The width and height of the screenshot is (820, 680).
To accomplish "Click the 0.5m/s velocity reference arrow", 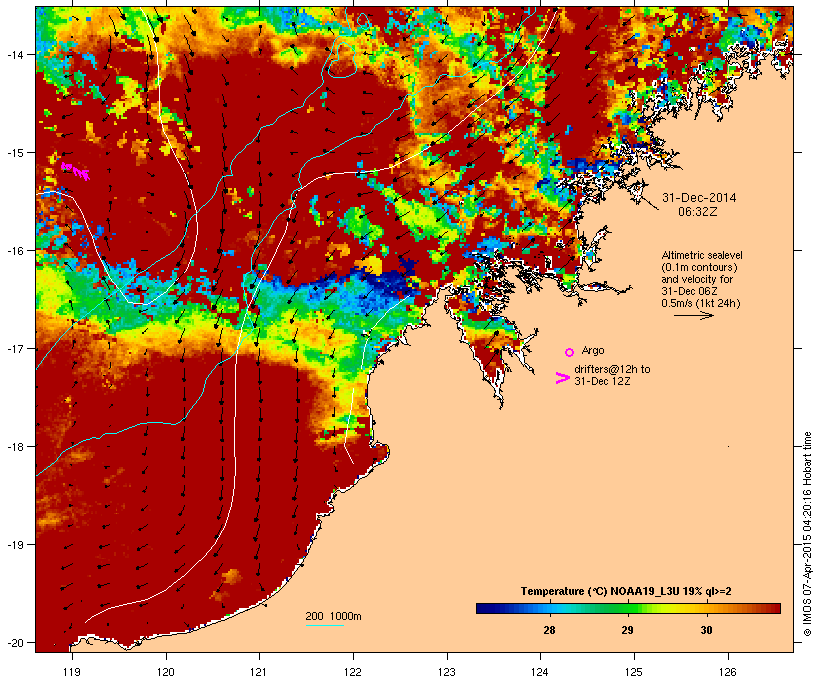I will click(x=693, y=315).
